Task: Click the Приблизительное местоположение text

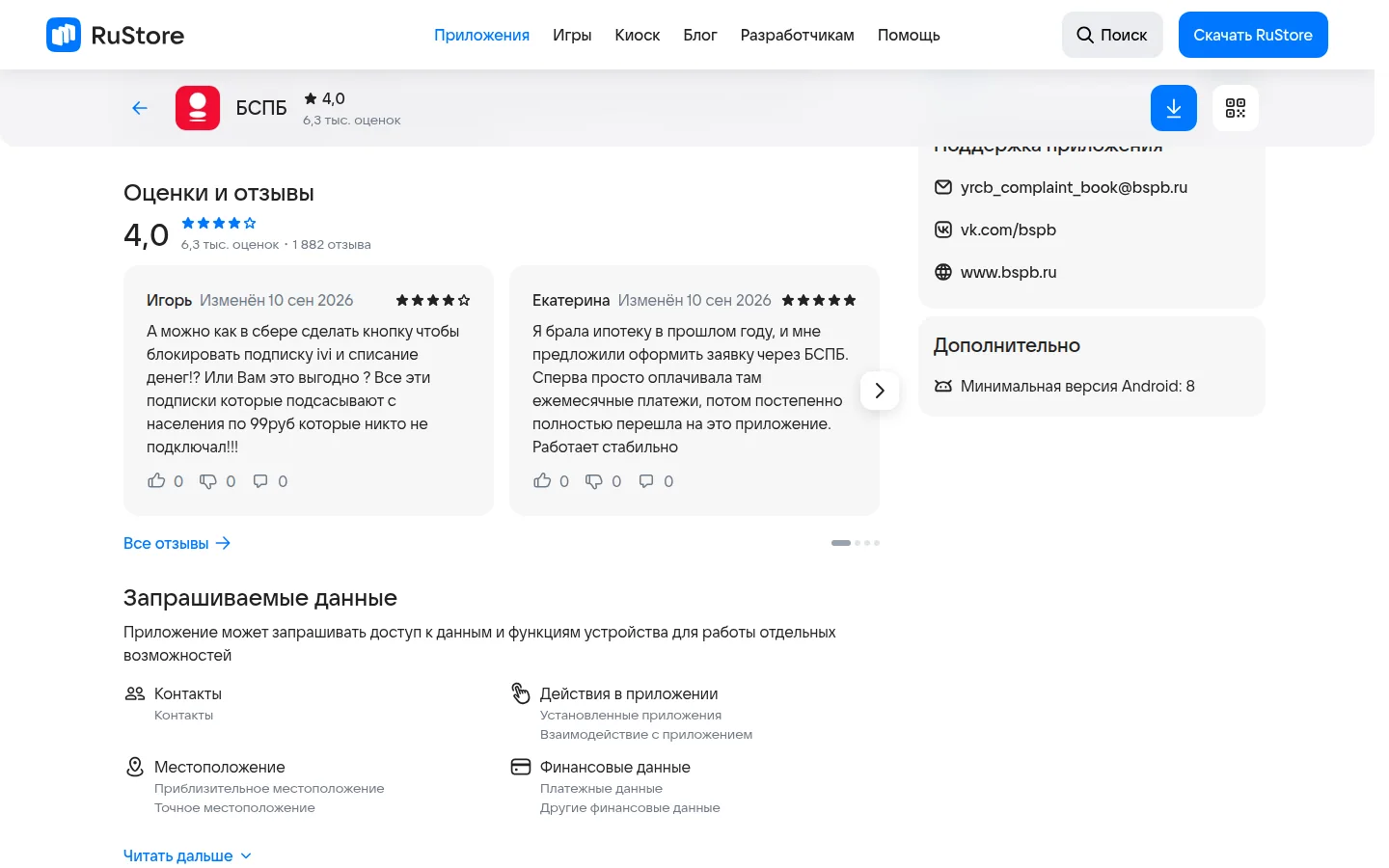Action: click(269, 789)
